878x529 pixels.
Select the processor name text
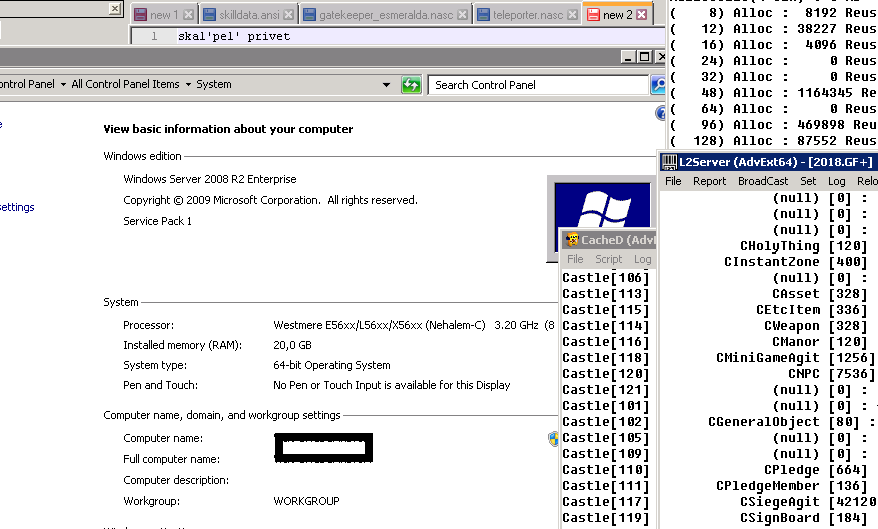coord(379,325)
